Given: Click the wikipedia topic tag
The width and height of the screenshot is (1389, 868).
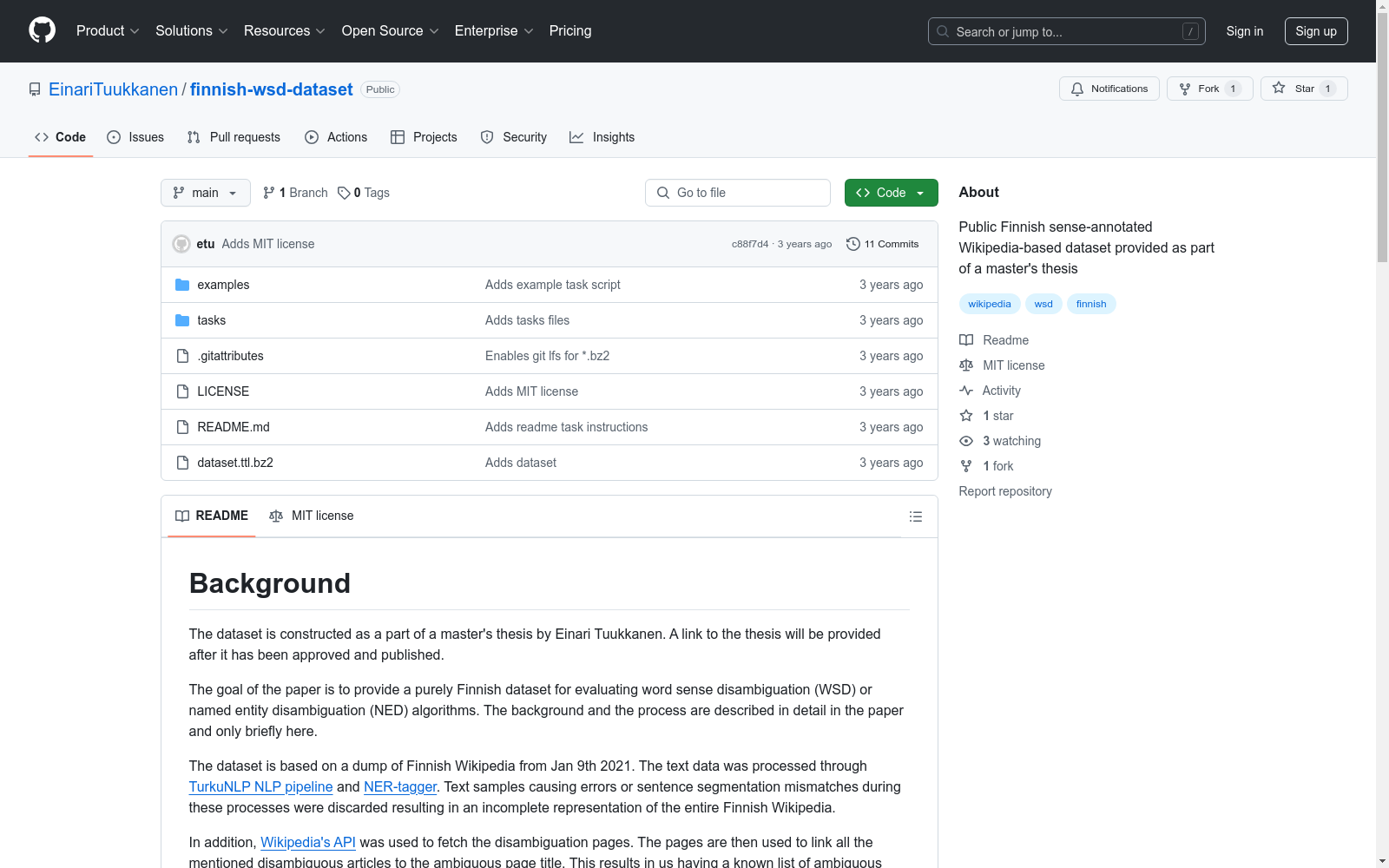Looking at the screenshot, I should 990,304.
